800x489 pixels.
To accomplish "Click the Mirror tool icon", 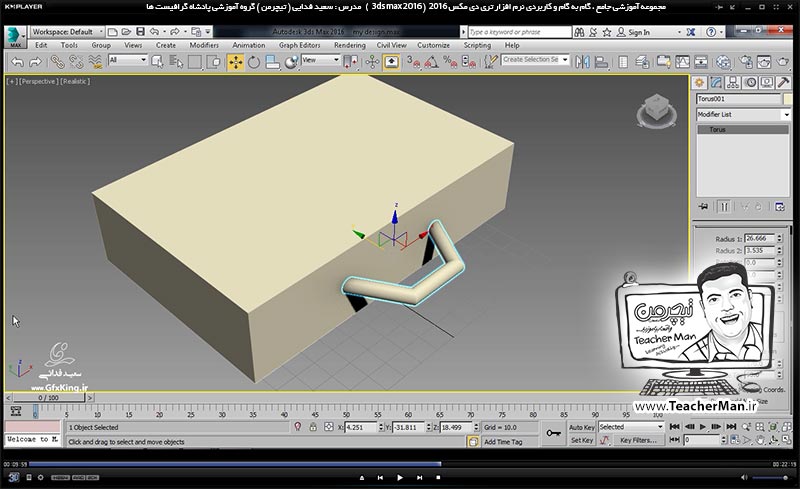I will pos(582,62).
